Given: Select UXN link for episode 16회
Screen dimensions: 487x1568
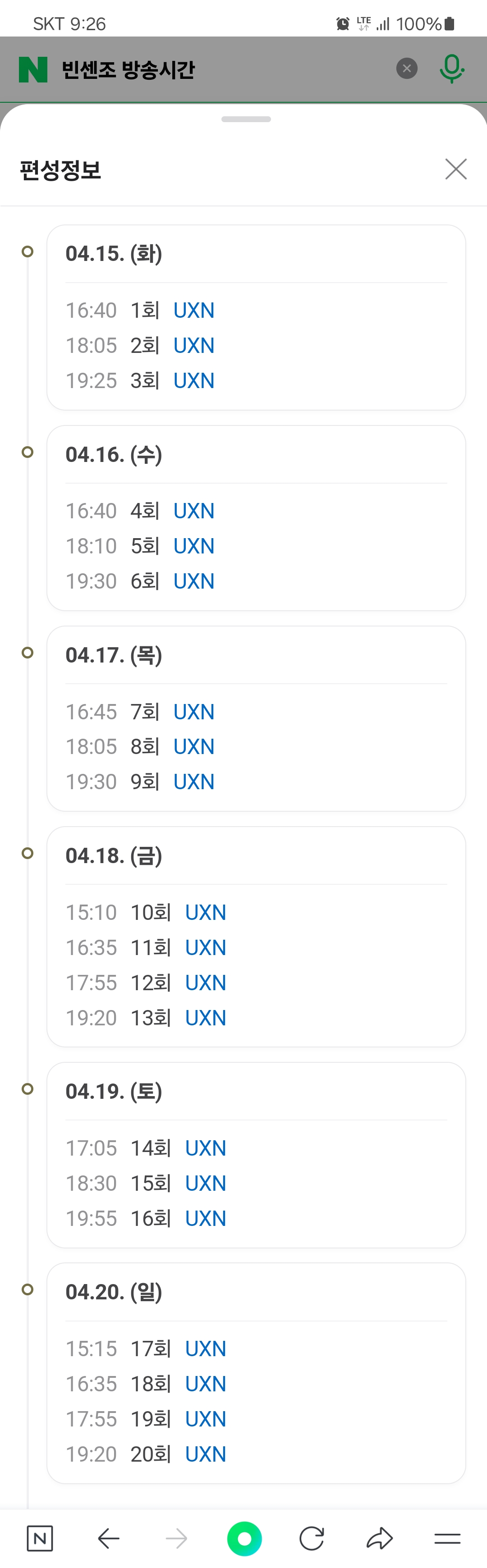Looking at the screenshot, I should pyautogui.click(x=205, y=1218).
